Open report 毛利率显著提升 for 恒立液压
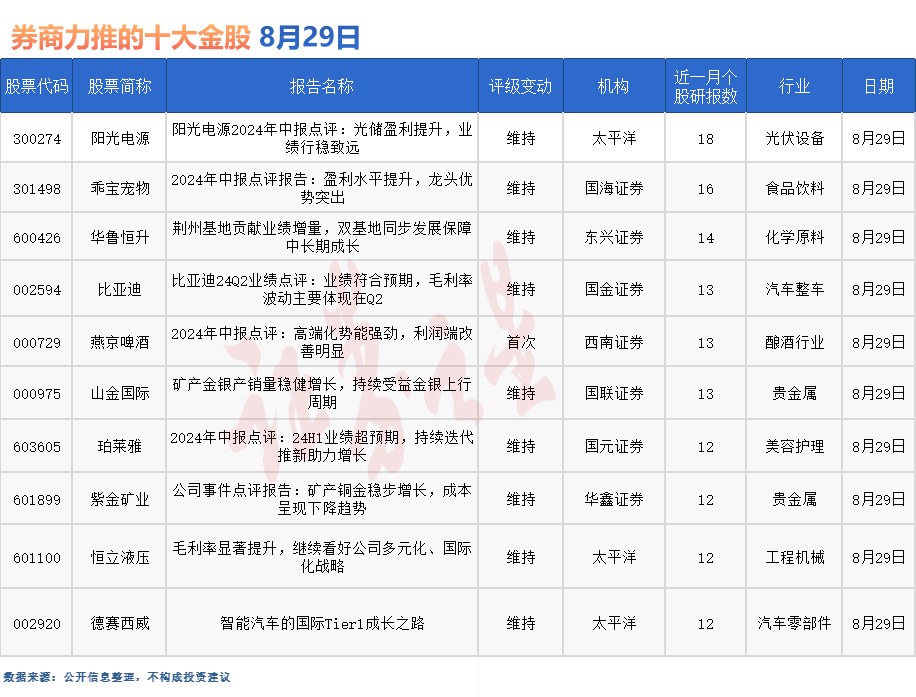 (x=322, y=557)
